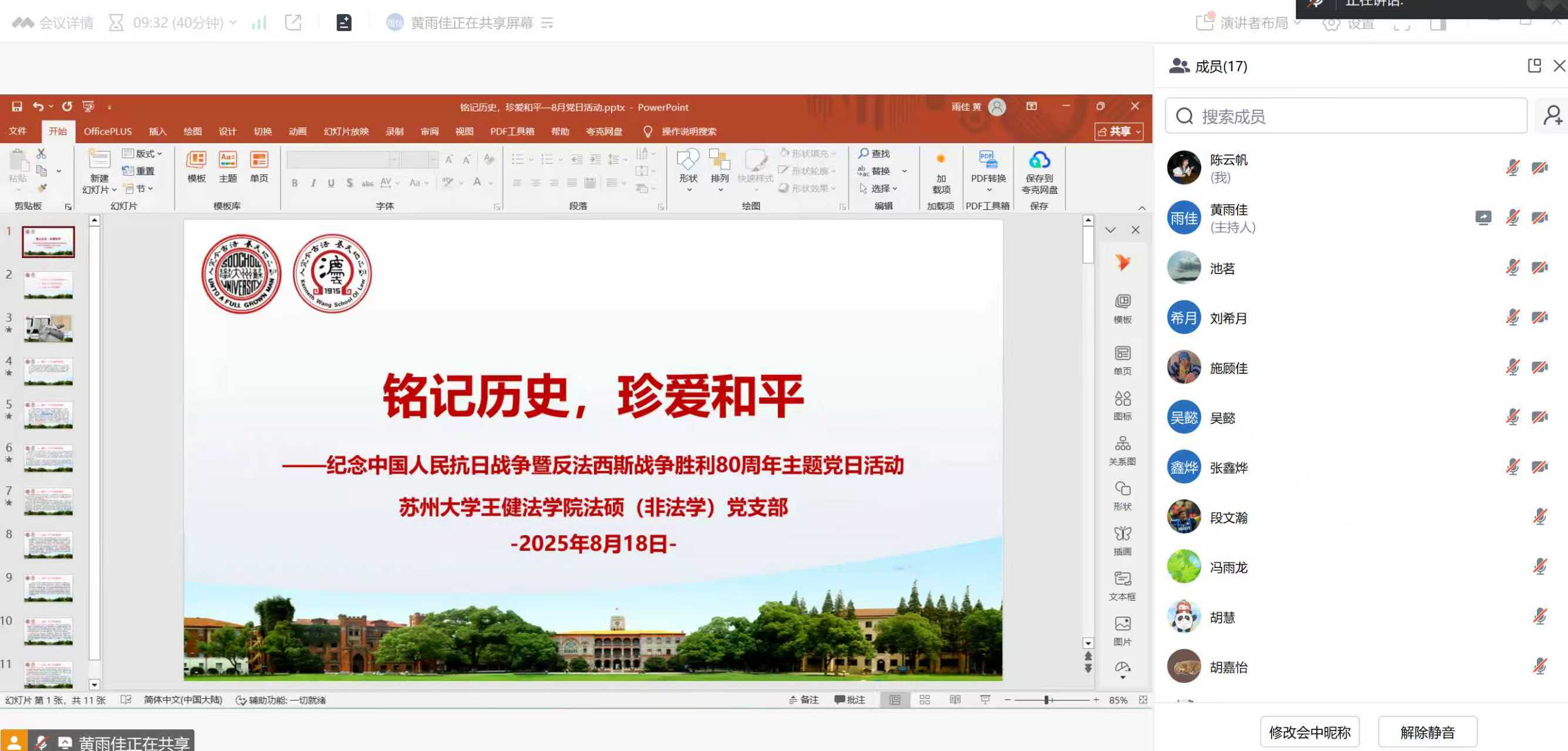Image resolution: width=1568 pixels, height=751 pixels.
Task: Open the 插入 ribbon tab
Action: point(157,131)
